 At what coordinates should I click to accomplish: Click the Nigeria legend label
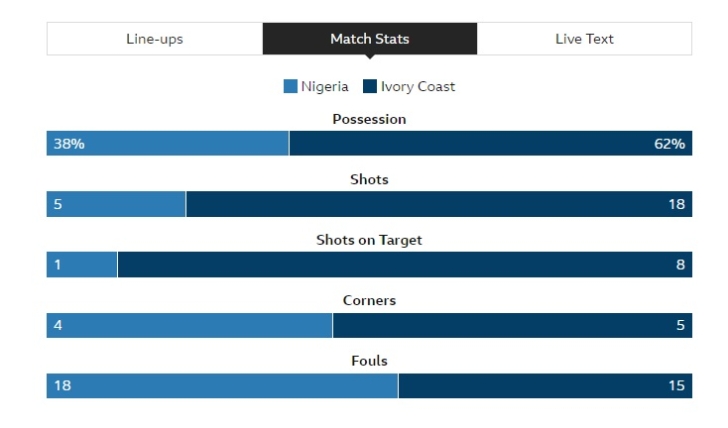pos(325,87)
